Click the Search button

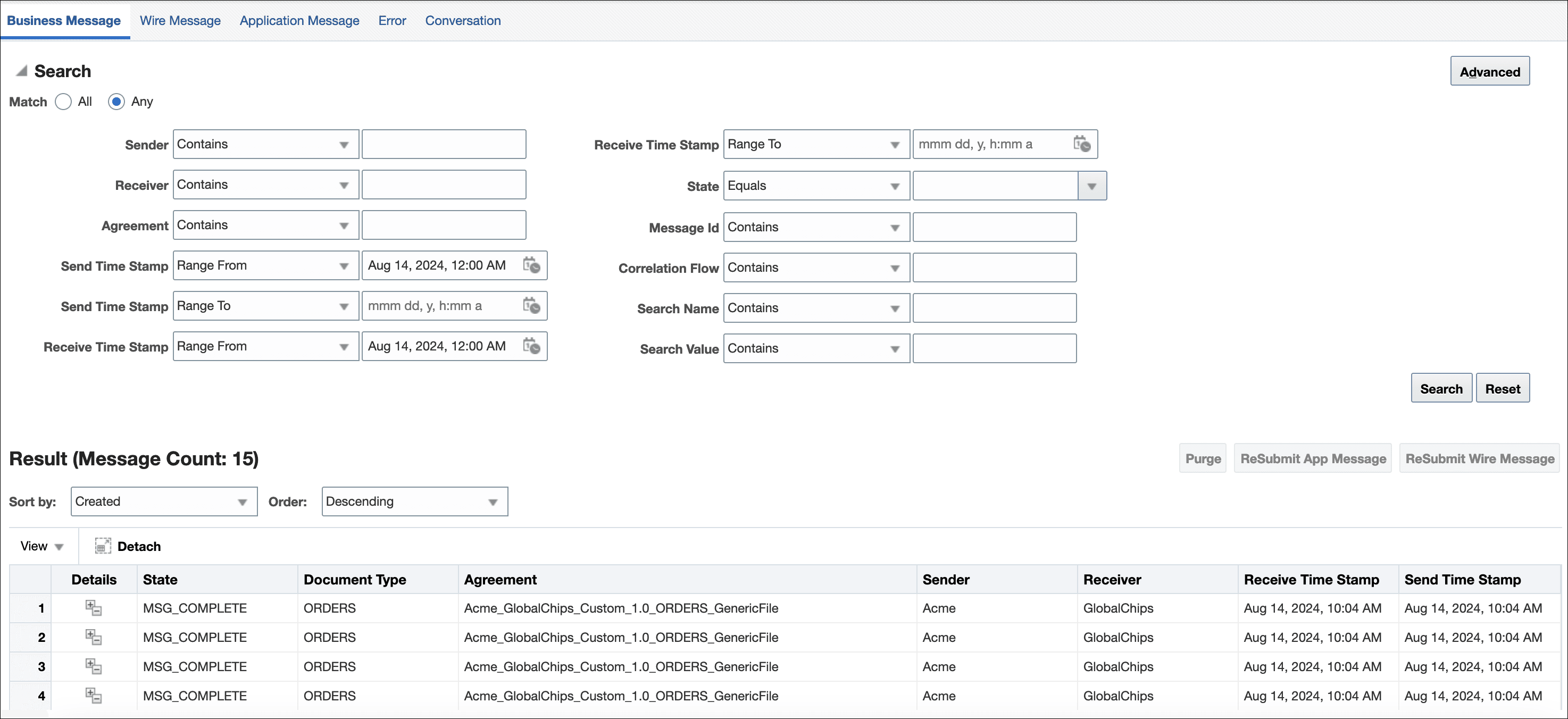pos(1441,388)
